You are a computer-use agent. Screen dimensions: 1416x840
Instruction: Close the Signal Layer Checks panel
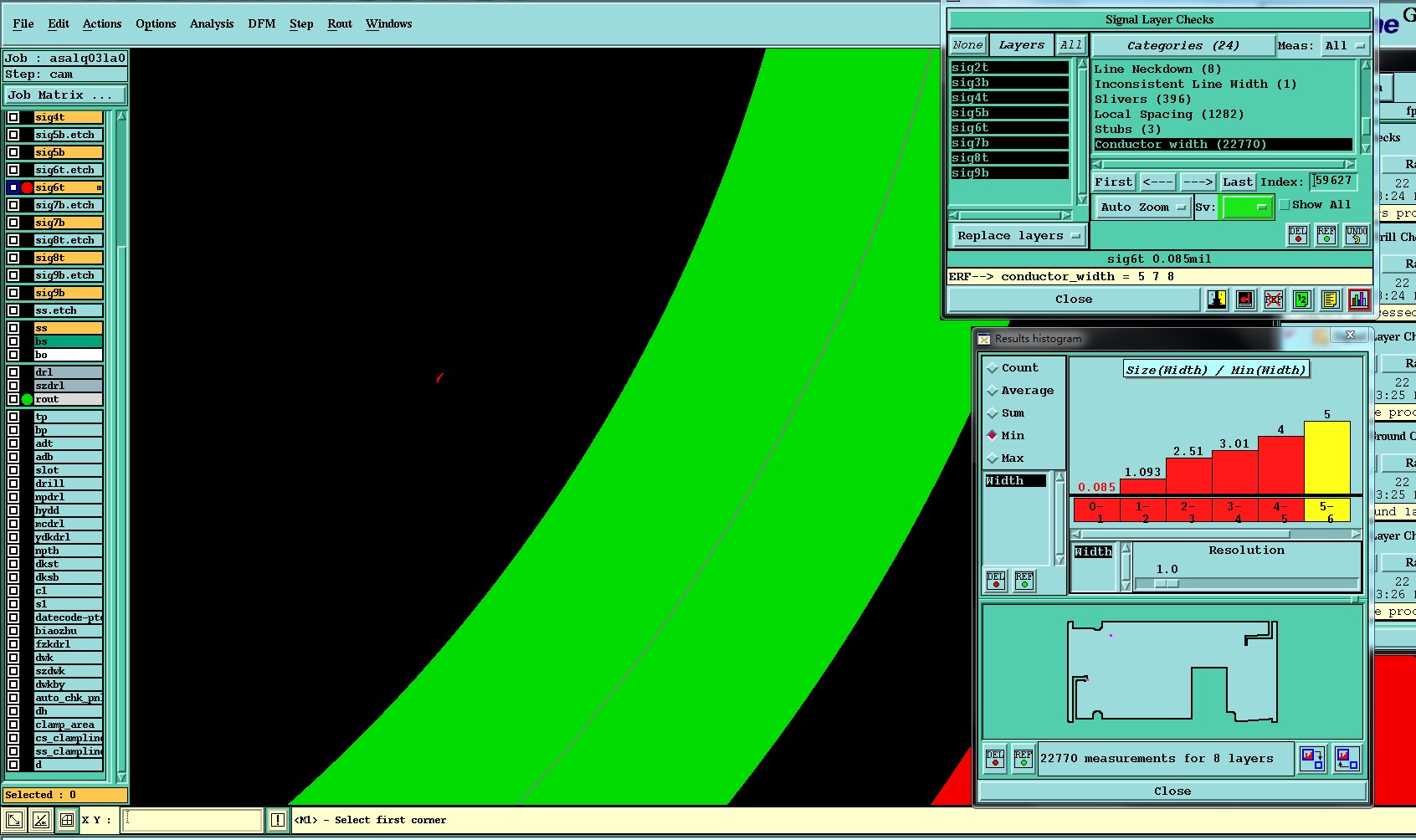[1074, 300]
